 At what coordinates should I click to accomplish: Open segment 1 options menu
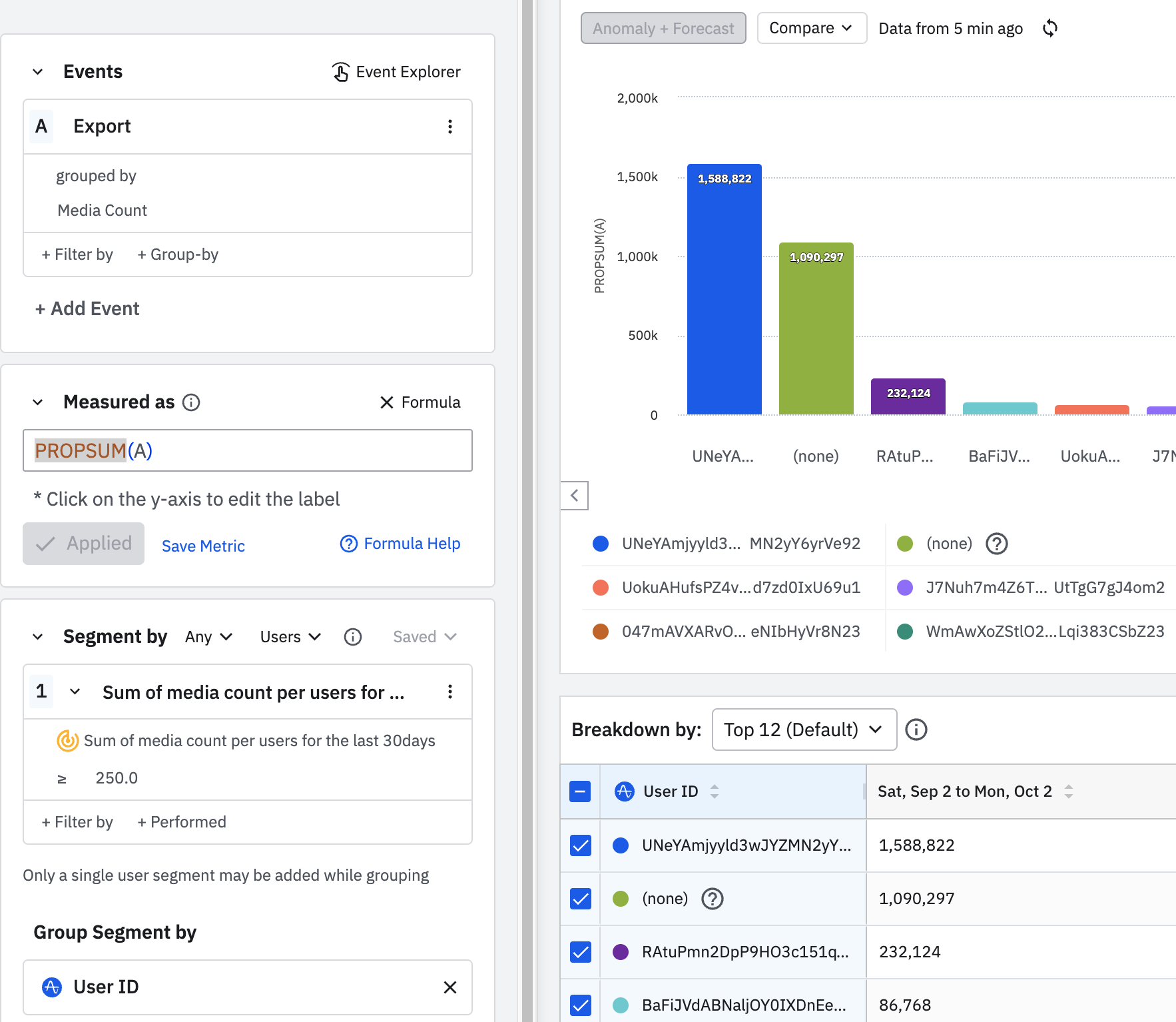pyautogui.click(x=450, y=692)
